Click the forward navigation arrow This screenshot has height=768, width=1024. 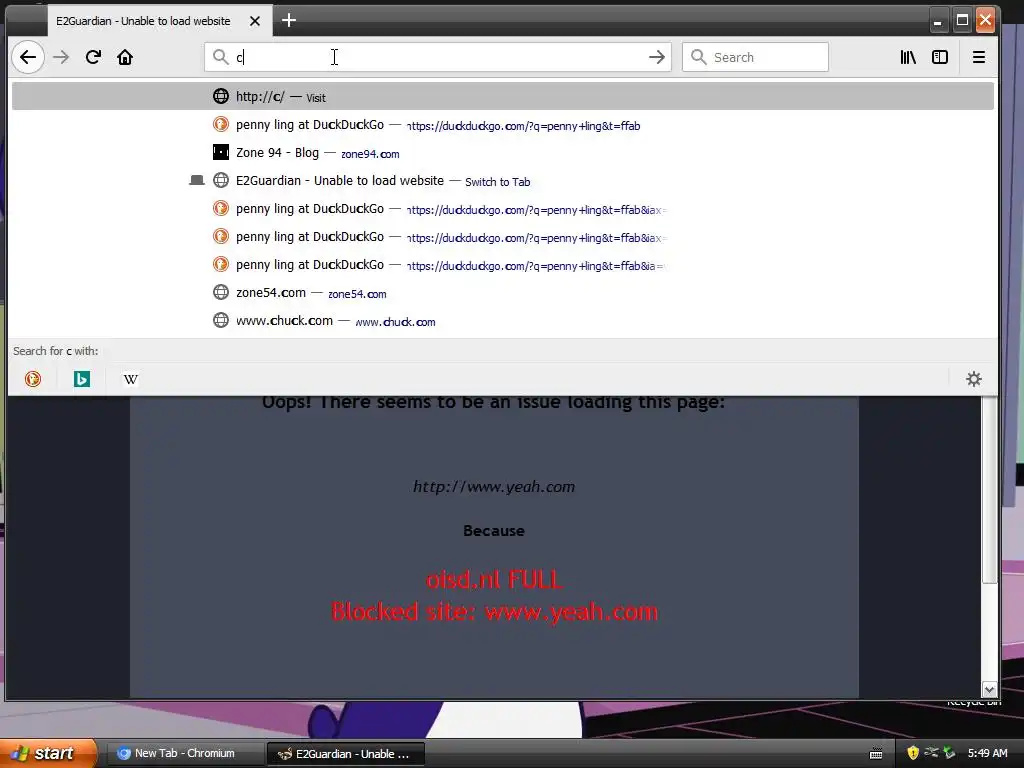tap(61, 57)
